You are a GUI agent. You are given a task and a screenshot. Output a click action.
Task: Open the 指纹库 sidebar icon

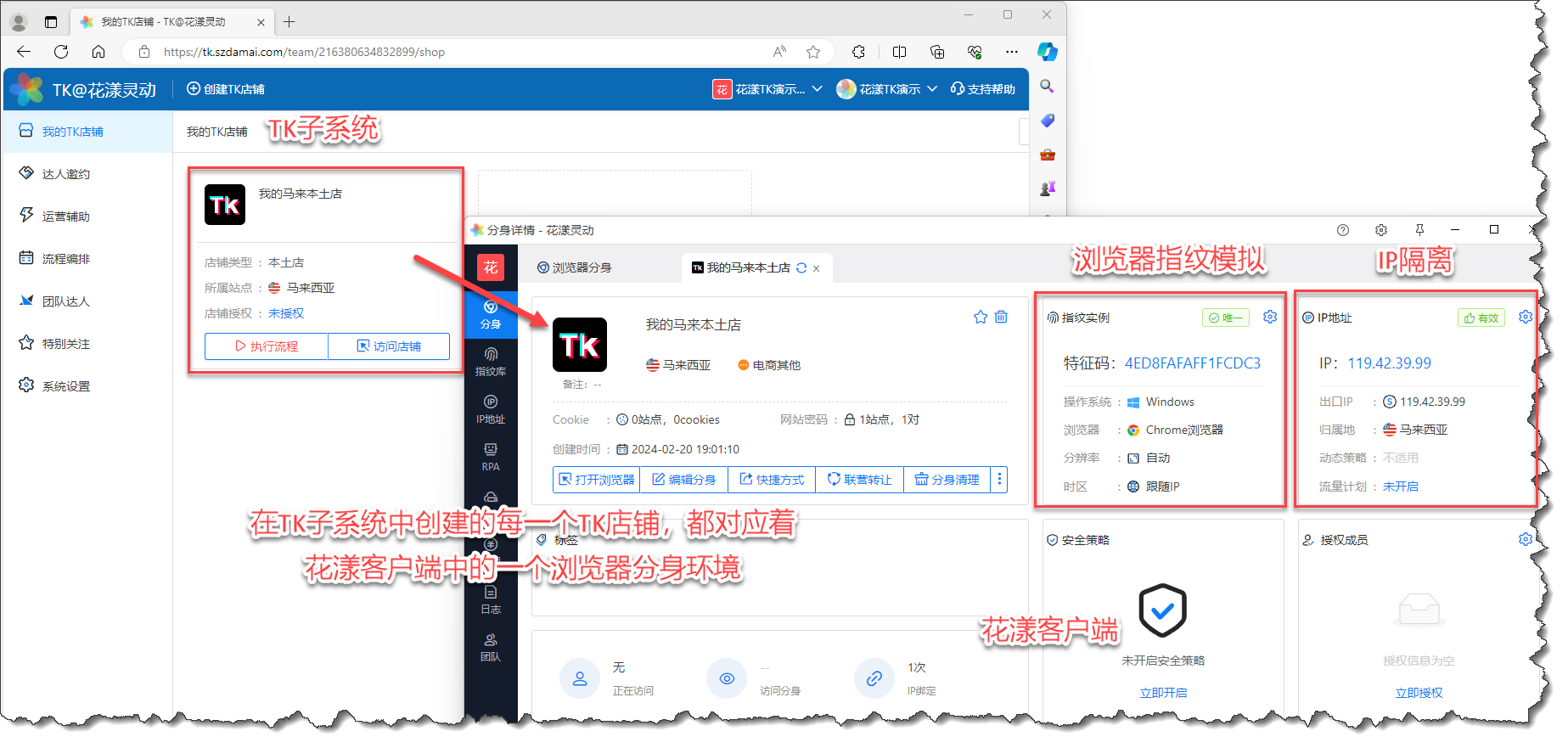tap(491, 361)
